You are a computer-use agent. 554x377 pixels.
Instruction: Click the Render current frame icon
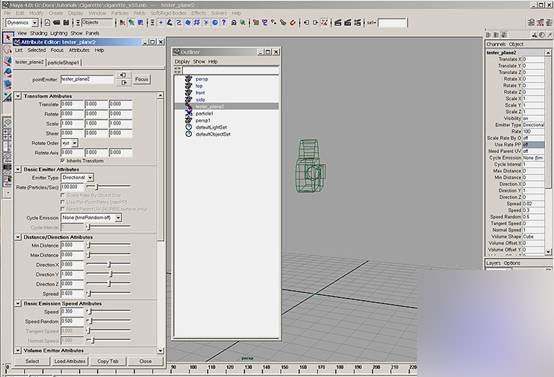338,23
